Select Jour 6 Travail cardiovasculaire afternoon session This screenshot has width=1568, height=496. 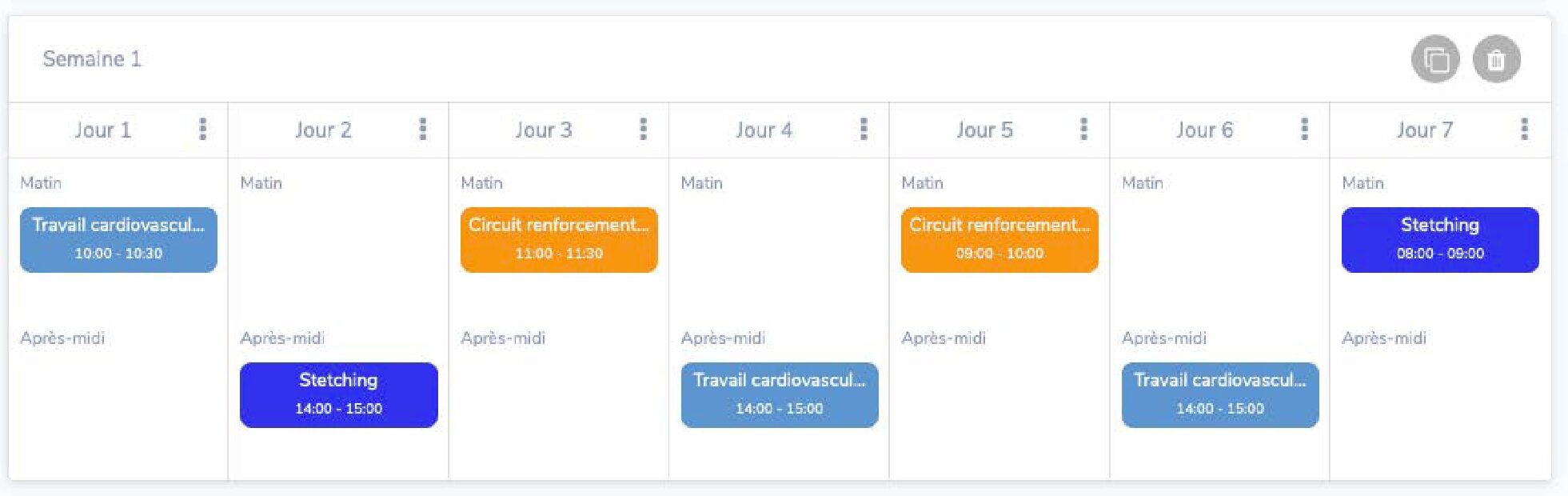[1220, 394]
